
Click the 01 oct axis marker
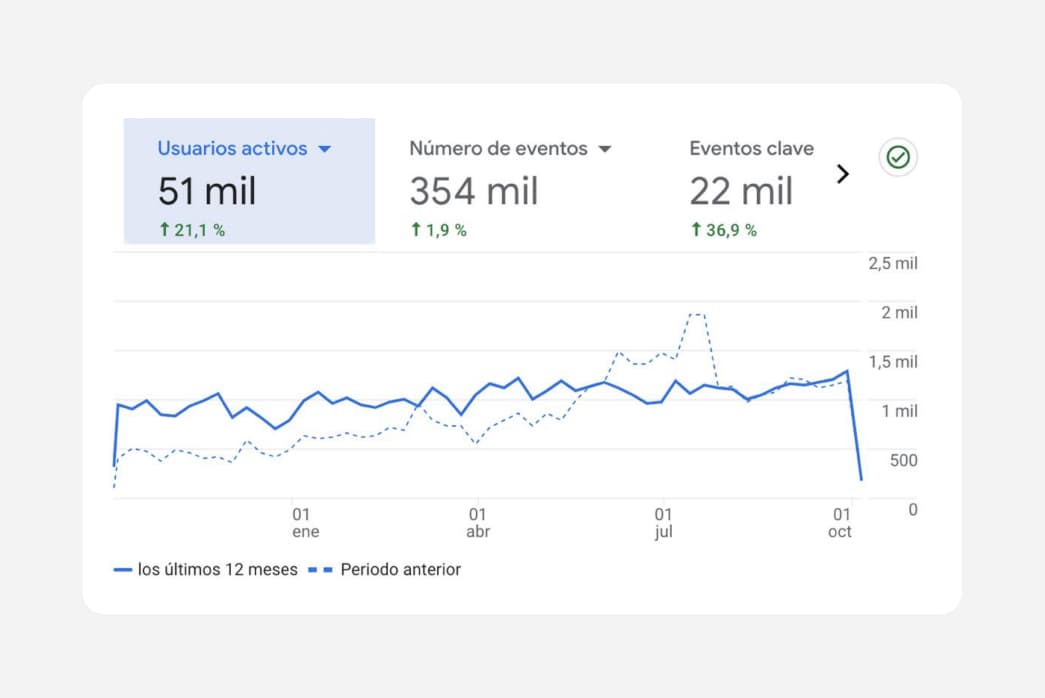pyautogui.click(x=840, y=523)
